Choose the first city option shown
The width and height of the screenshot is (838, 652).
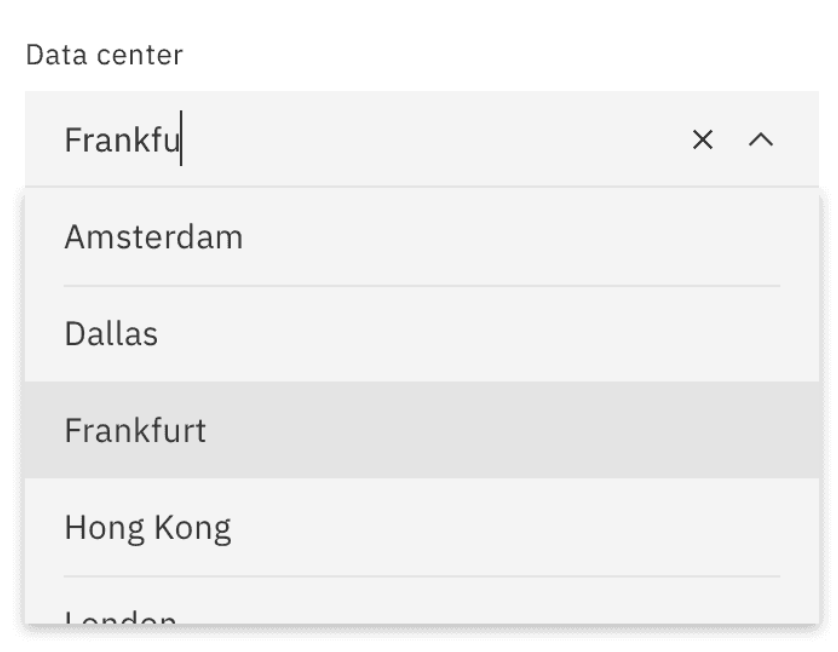[152, 237]
